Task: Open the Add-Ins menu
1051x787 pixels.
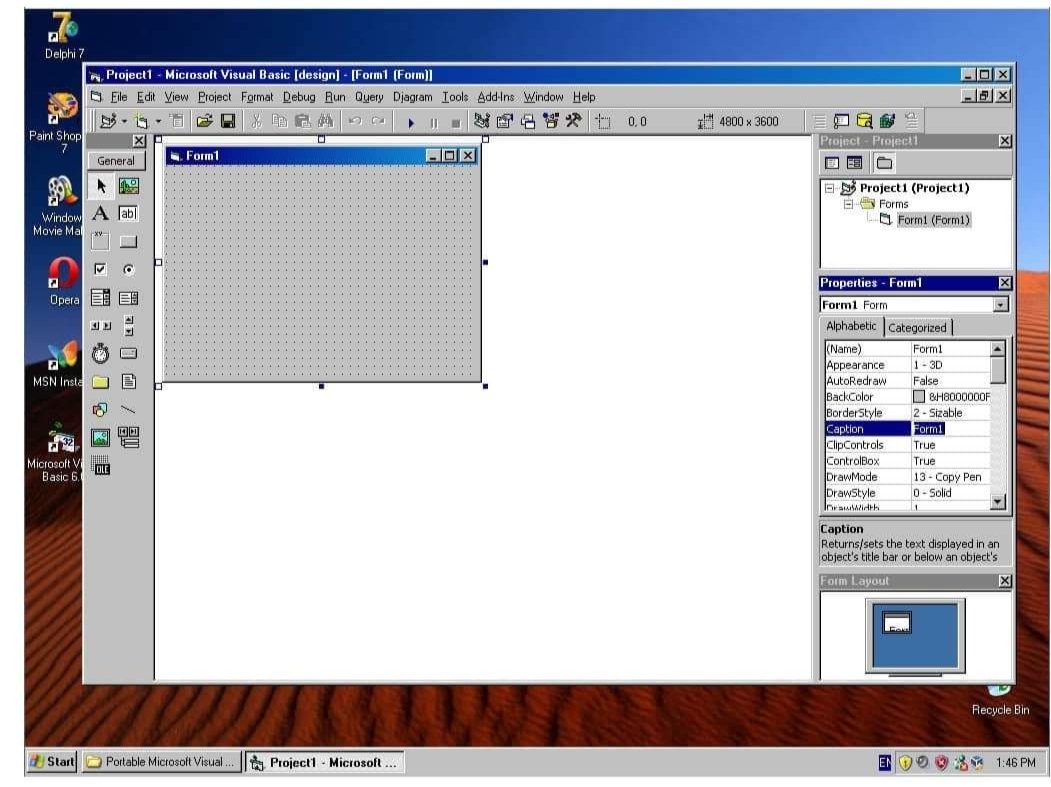Action: point(495,97)
